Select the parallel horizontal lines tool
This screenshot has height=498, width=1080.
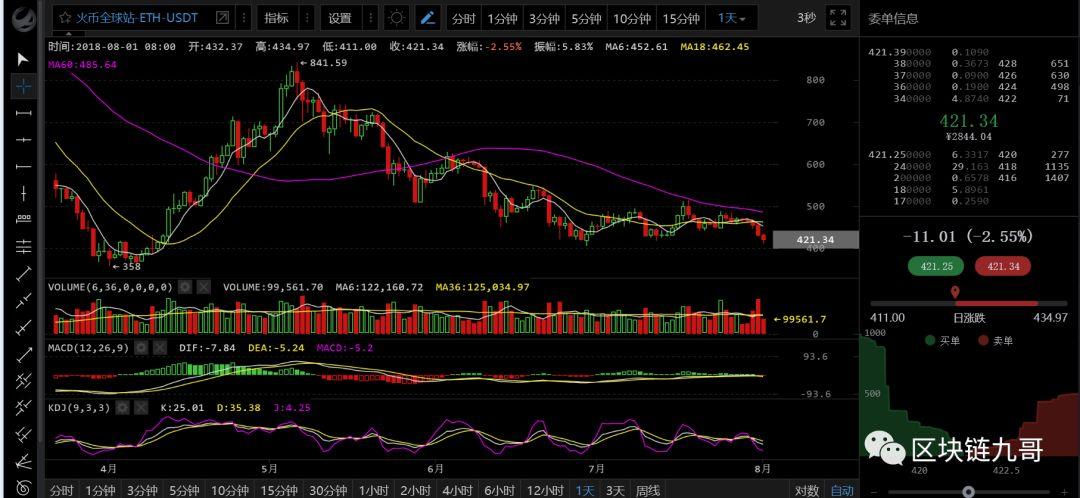pyautogui.click(x=23, y=246)
